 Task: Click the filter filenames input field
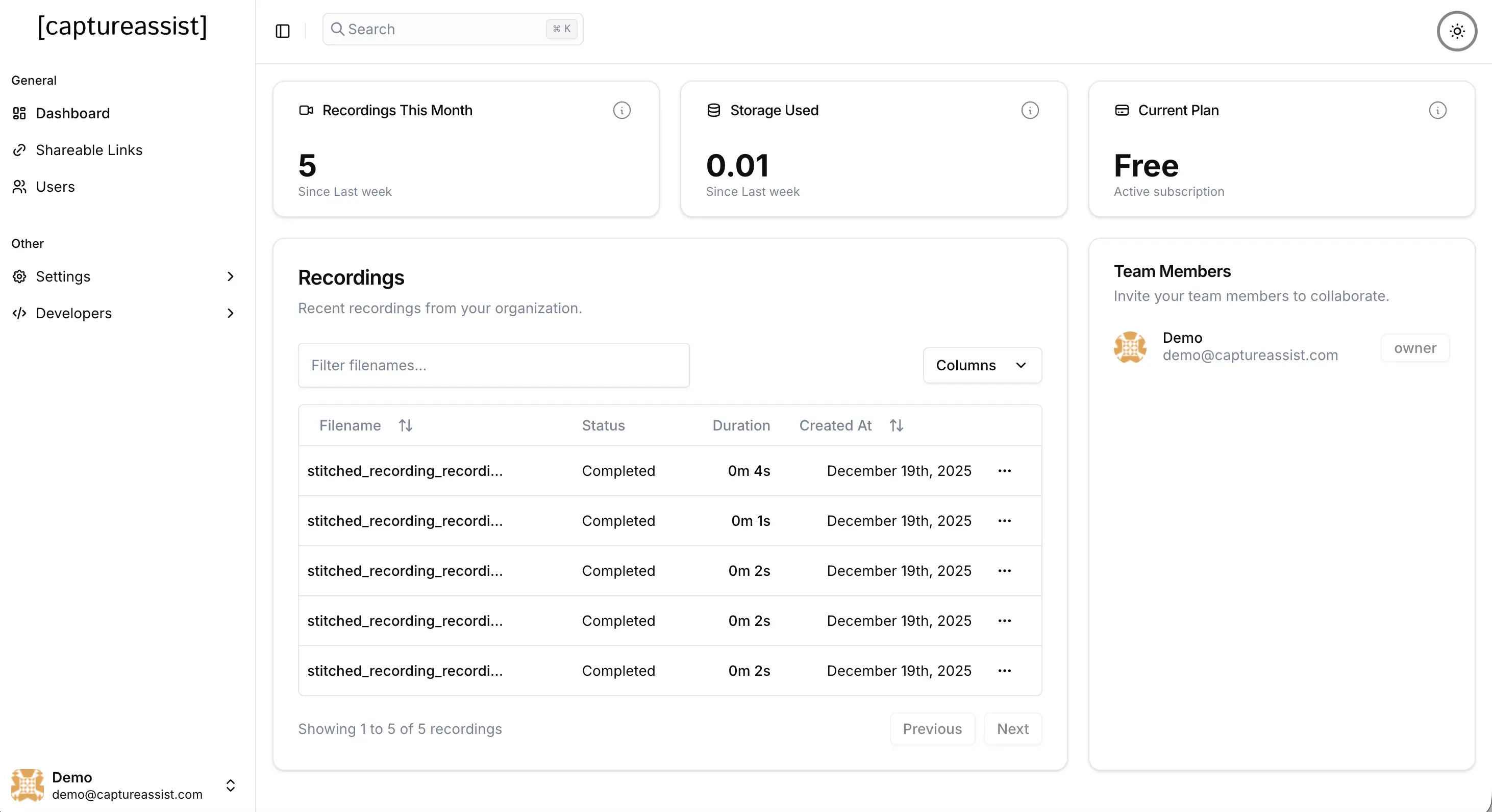pyautogui.click(x=493, y=365)
